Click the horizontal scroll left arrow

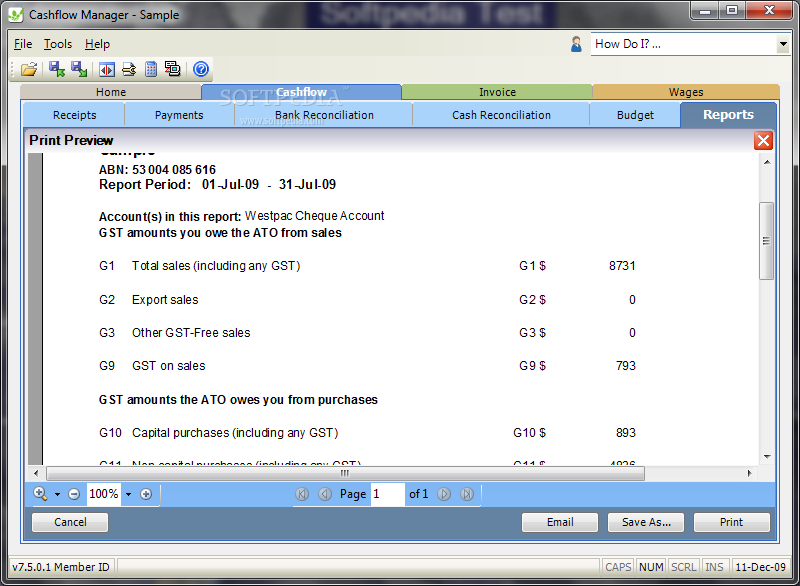tap(36, 473)
